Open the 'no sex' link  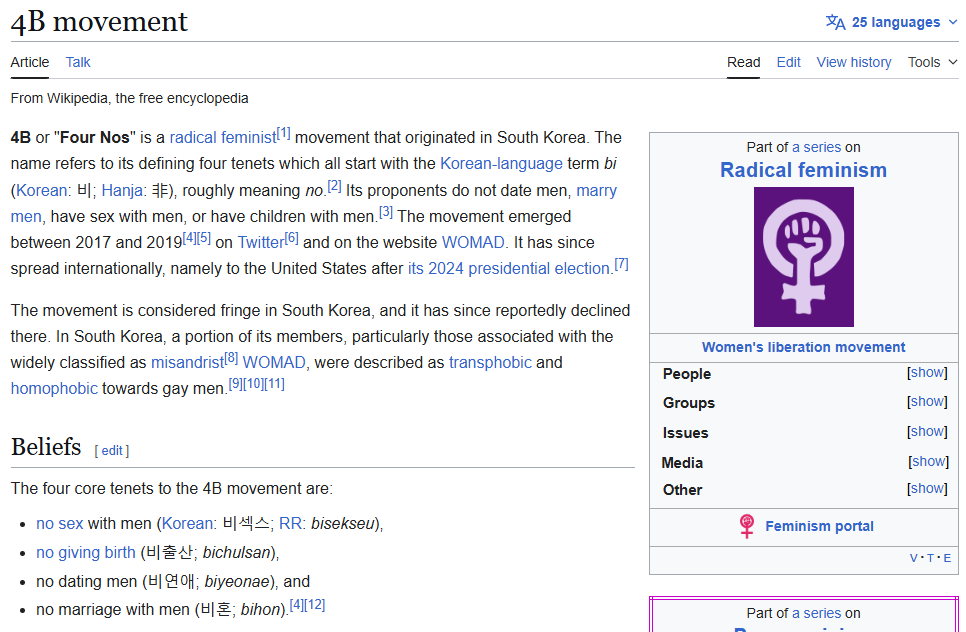(x=60, y=524)
